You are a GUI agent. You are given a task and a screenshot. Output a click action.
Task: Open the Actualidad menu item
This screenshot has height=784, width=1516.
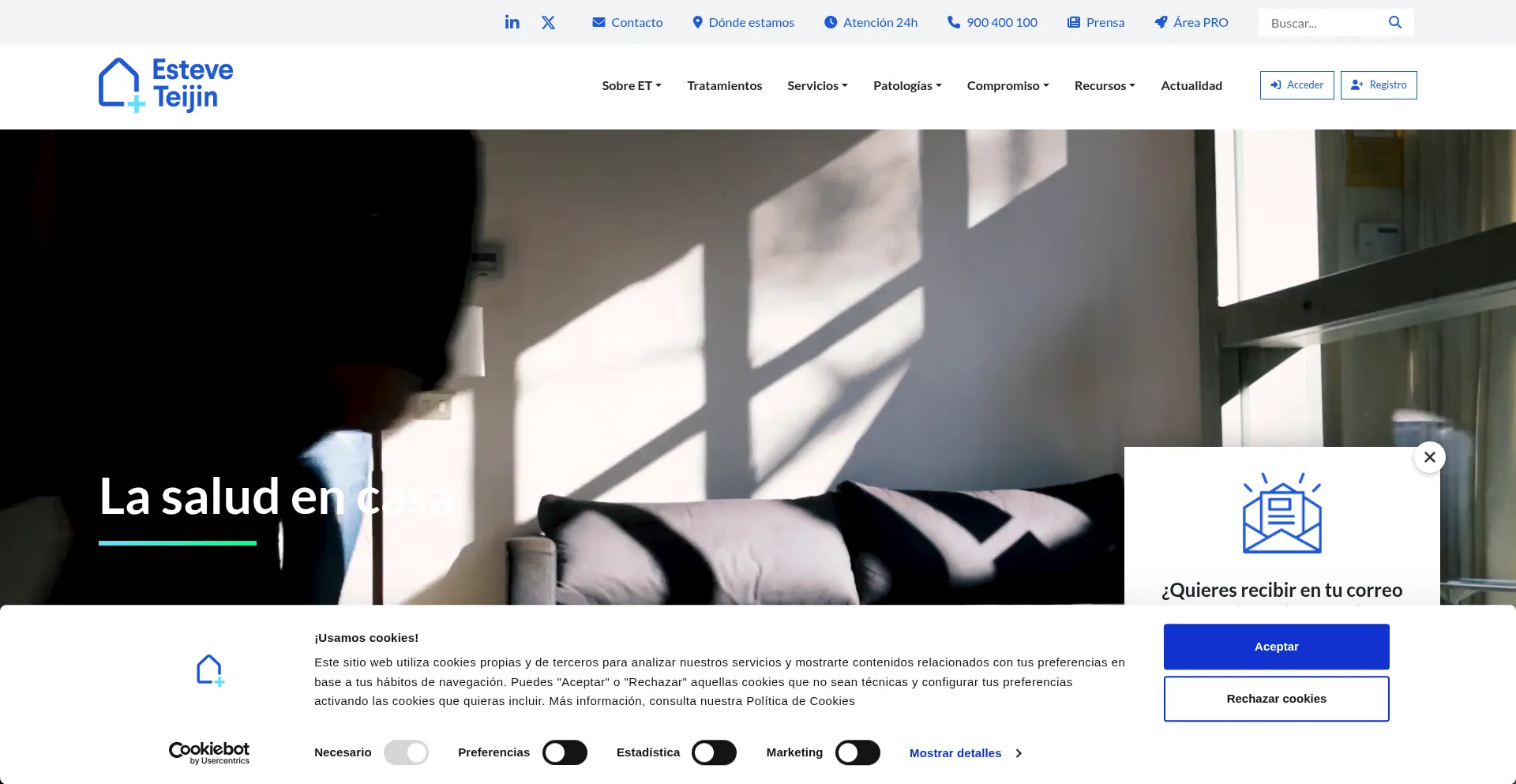(1191, 85)
